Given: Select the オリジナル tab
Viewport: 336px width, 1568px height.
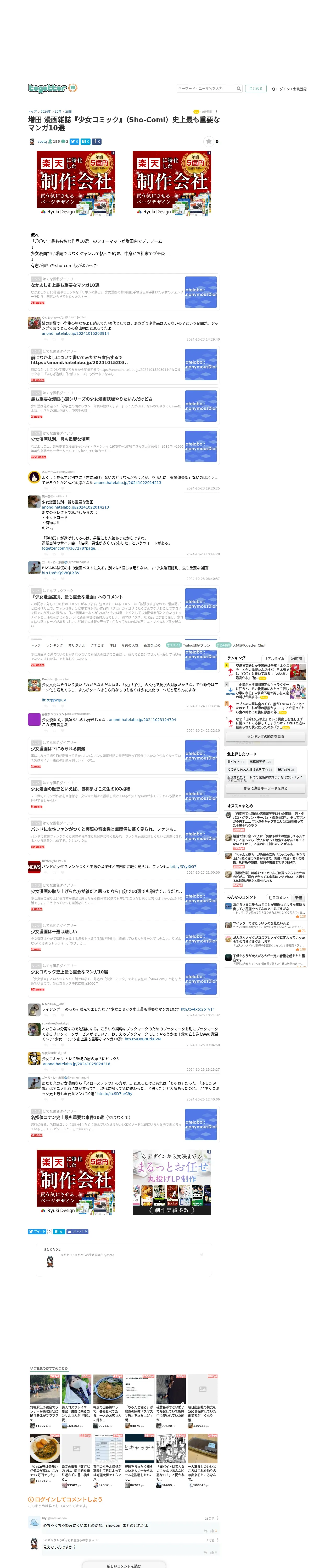Looking at the screenshot, I should [77, 645].
